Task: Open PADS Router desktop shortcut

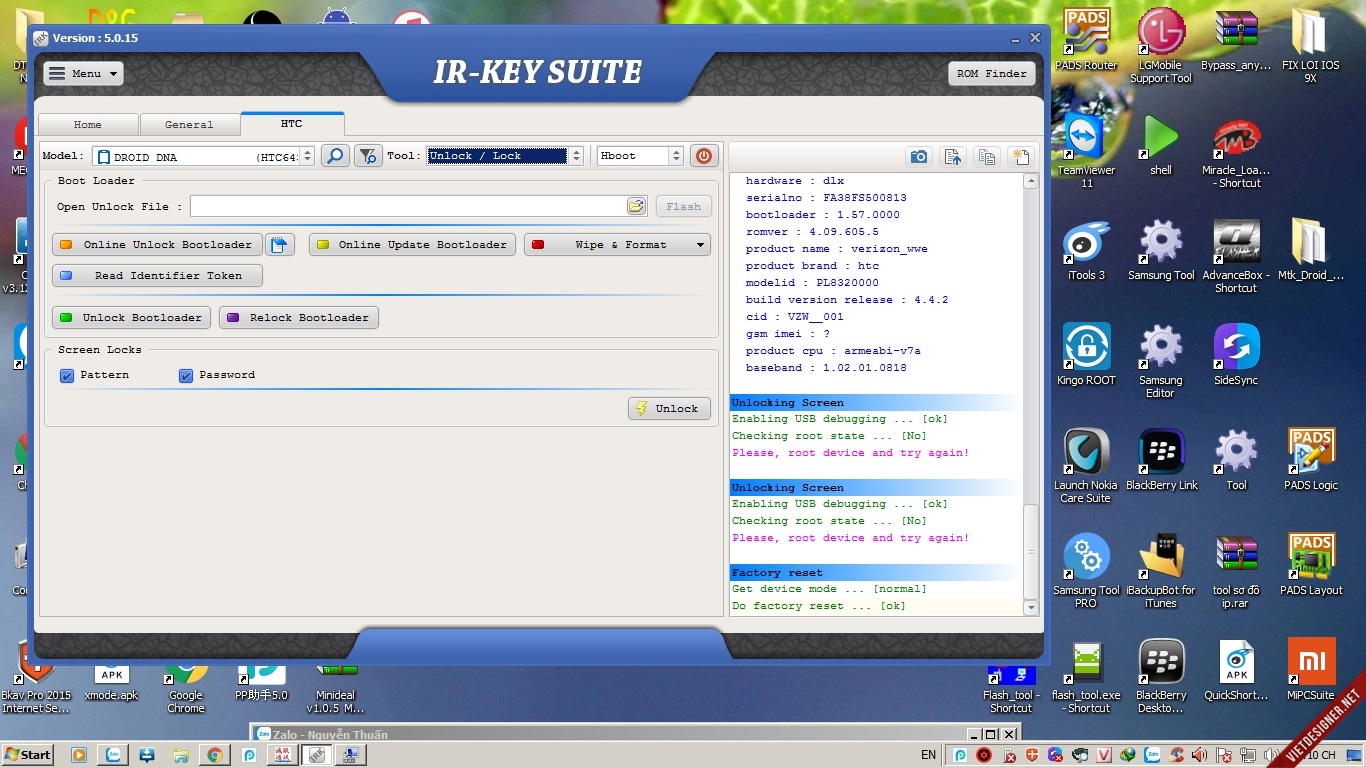Action: pos(1086,40)
